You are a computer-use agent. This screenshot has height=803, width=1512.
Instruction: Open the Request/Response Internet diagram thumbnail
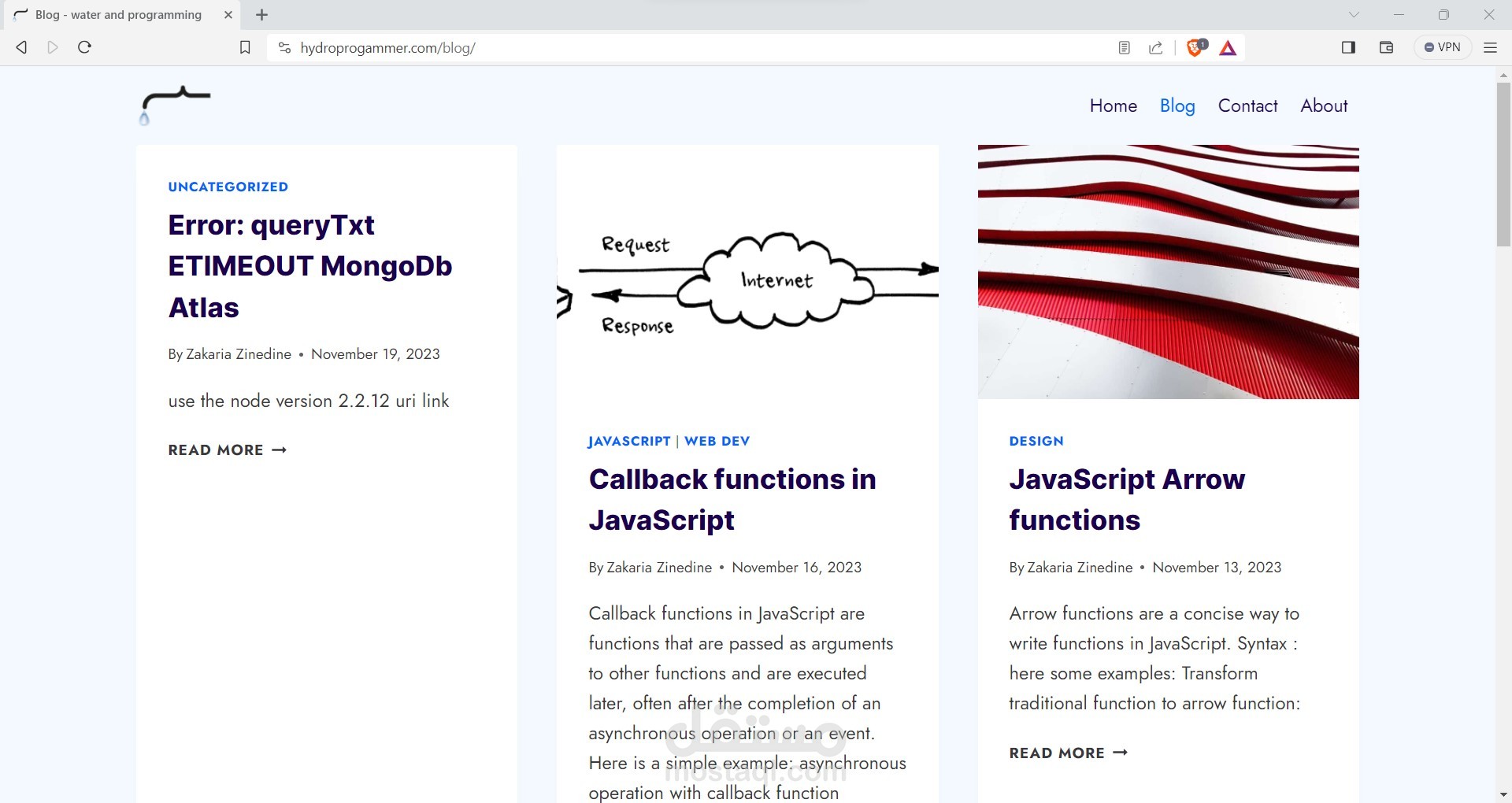point(747,272)
